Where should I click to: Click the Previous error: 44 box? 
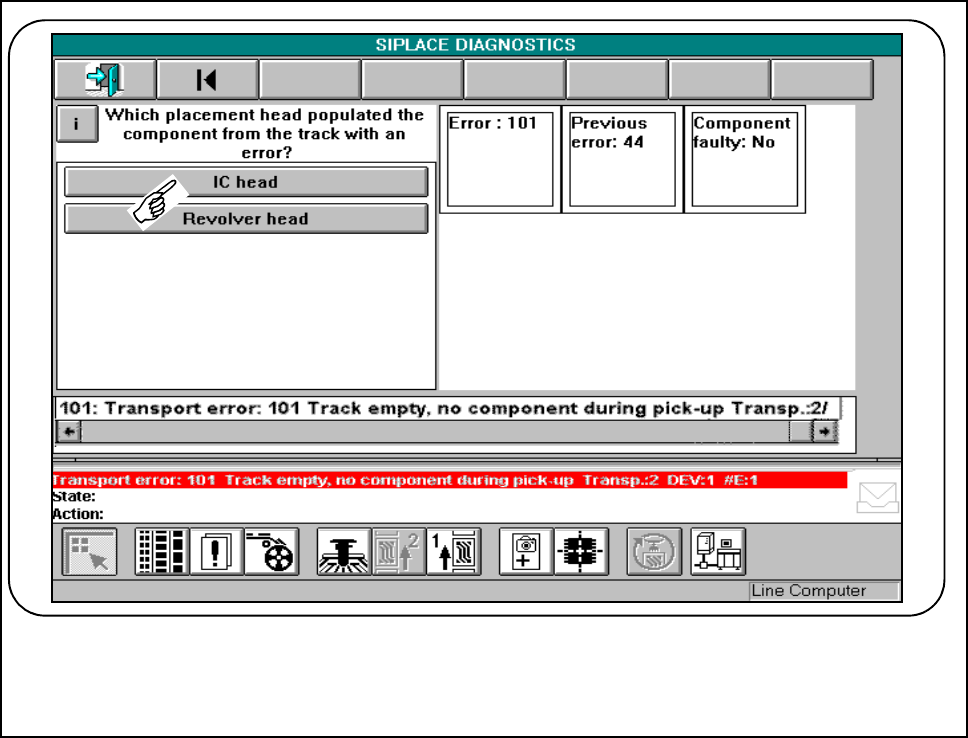pyautogui.click(x=622, y=159)
